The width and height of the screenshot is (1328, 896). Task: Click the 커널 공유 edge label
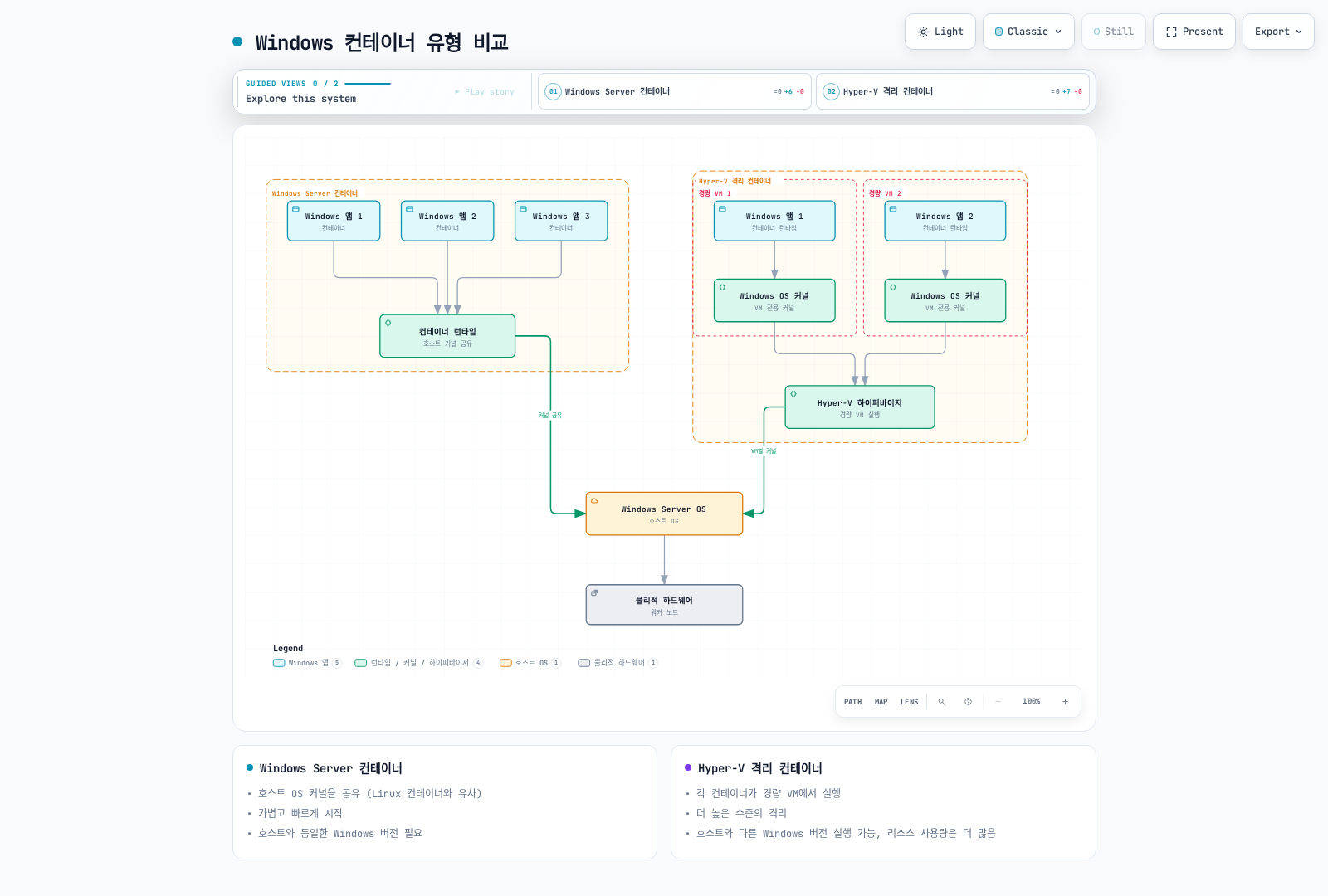[550, 416]
